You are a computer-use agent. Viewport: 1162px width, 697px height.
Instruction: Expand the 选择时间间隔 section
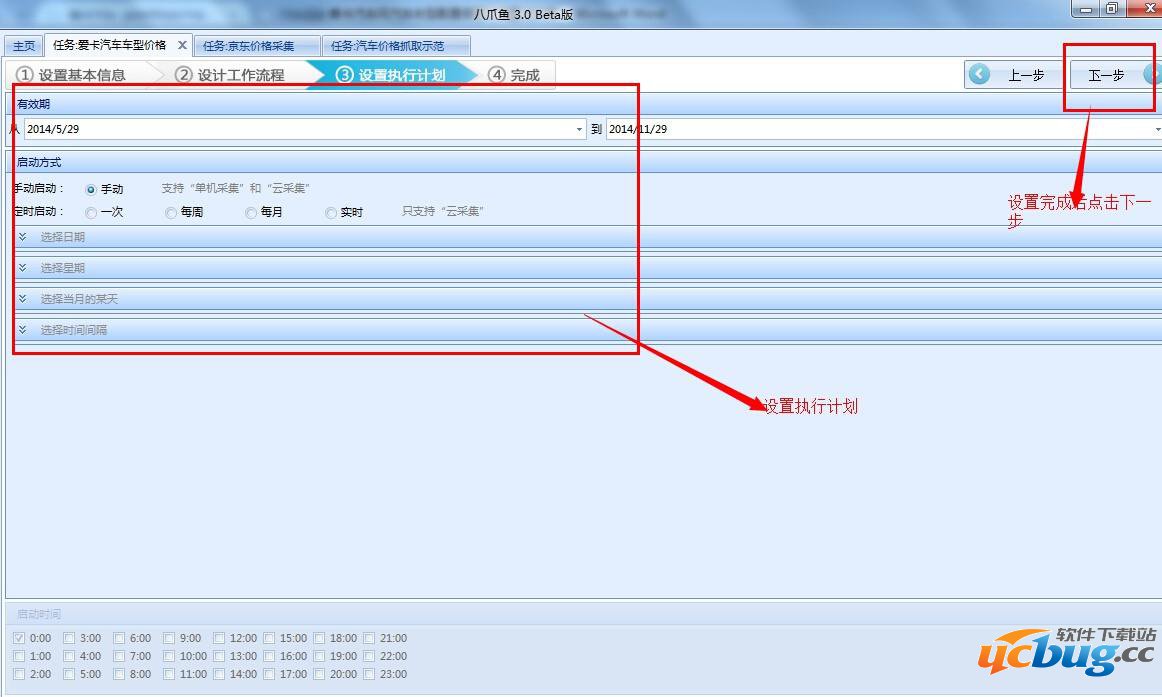74,330
